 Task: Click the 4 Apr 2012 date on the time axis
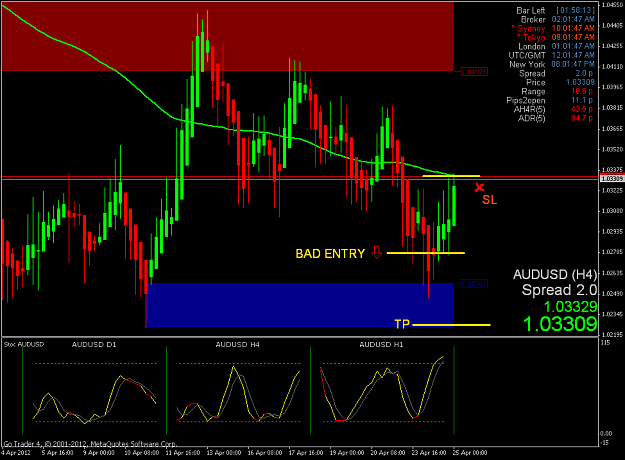[x=16, y=453]
